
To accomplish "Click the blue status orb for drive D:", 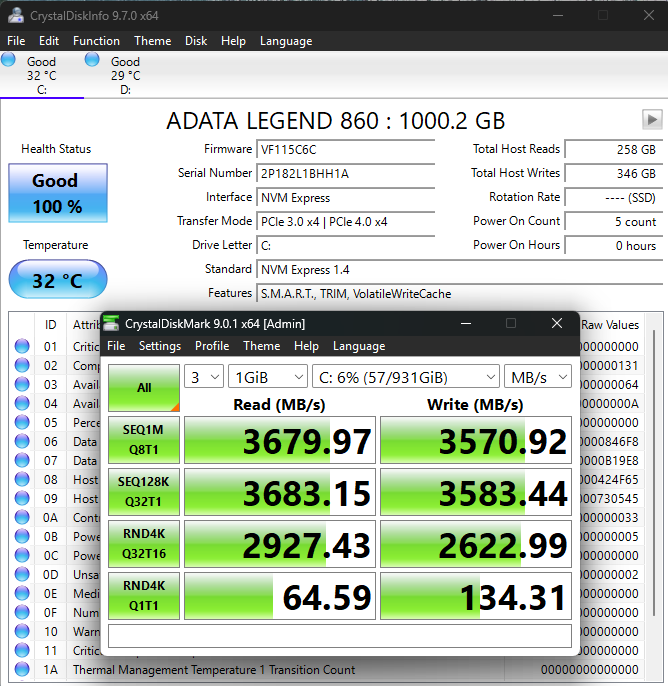I will (x=92, y=60).
